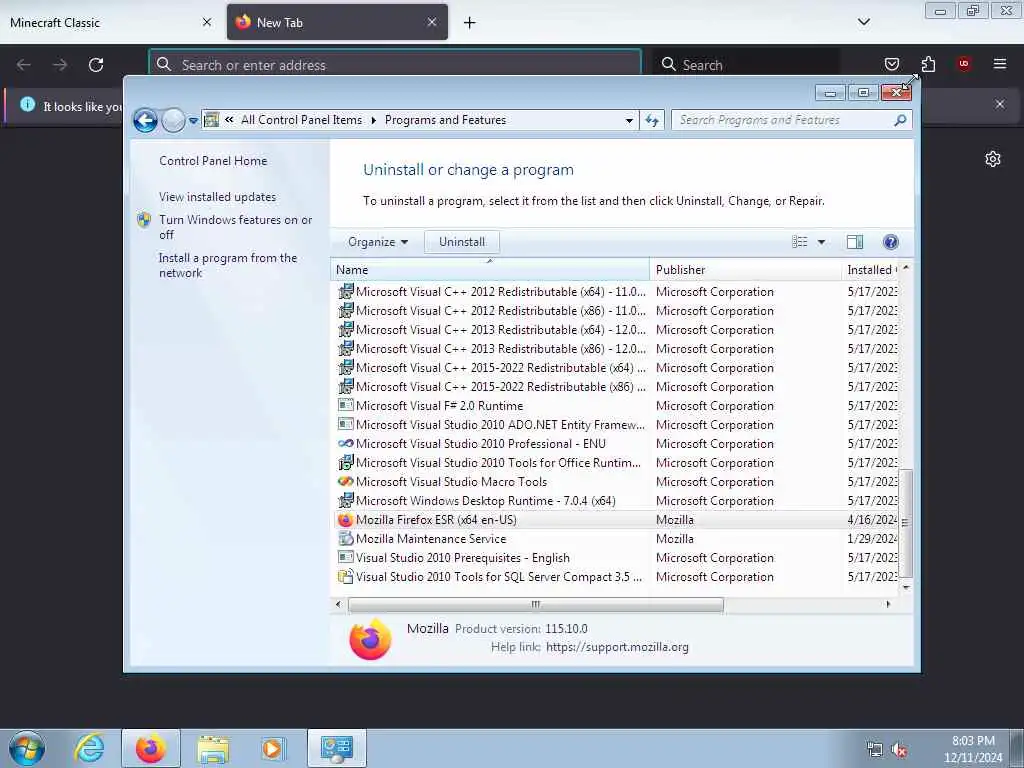Open the List all tabs dropdown in Firefox

pyautogui.click(x=863, y=22)
